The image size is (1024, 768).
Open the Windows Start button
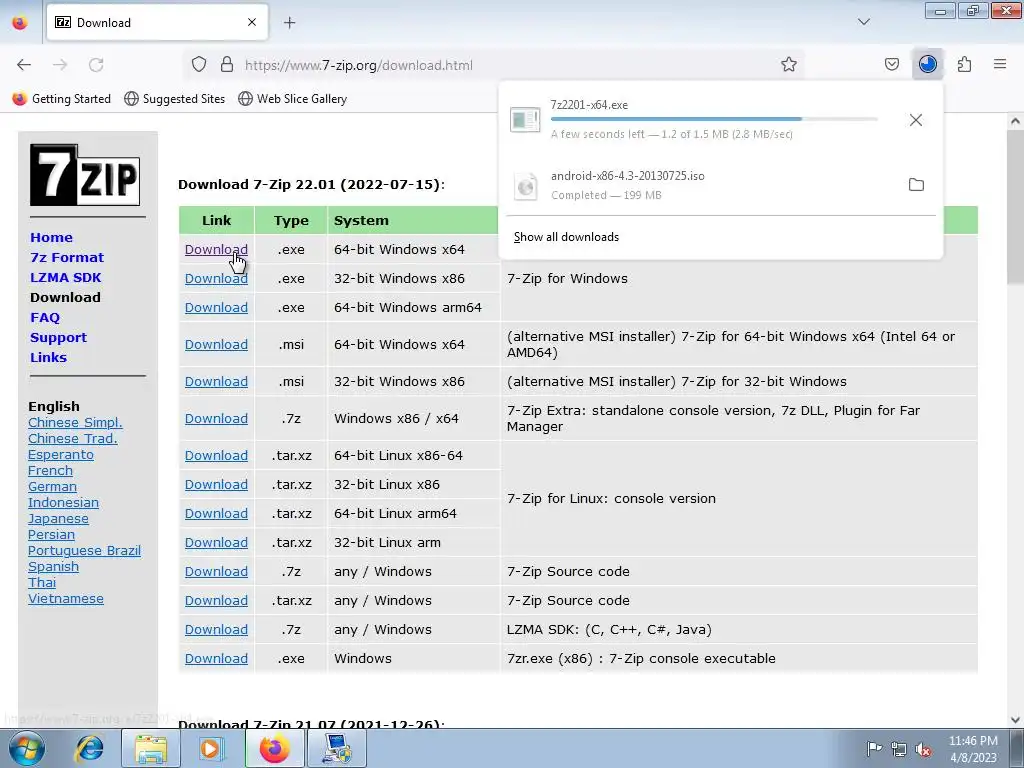click(x=26, y=748)
